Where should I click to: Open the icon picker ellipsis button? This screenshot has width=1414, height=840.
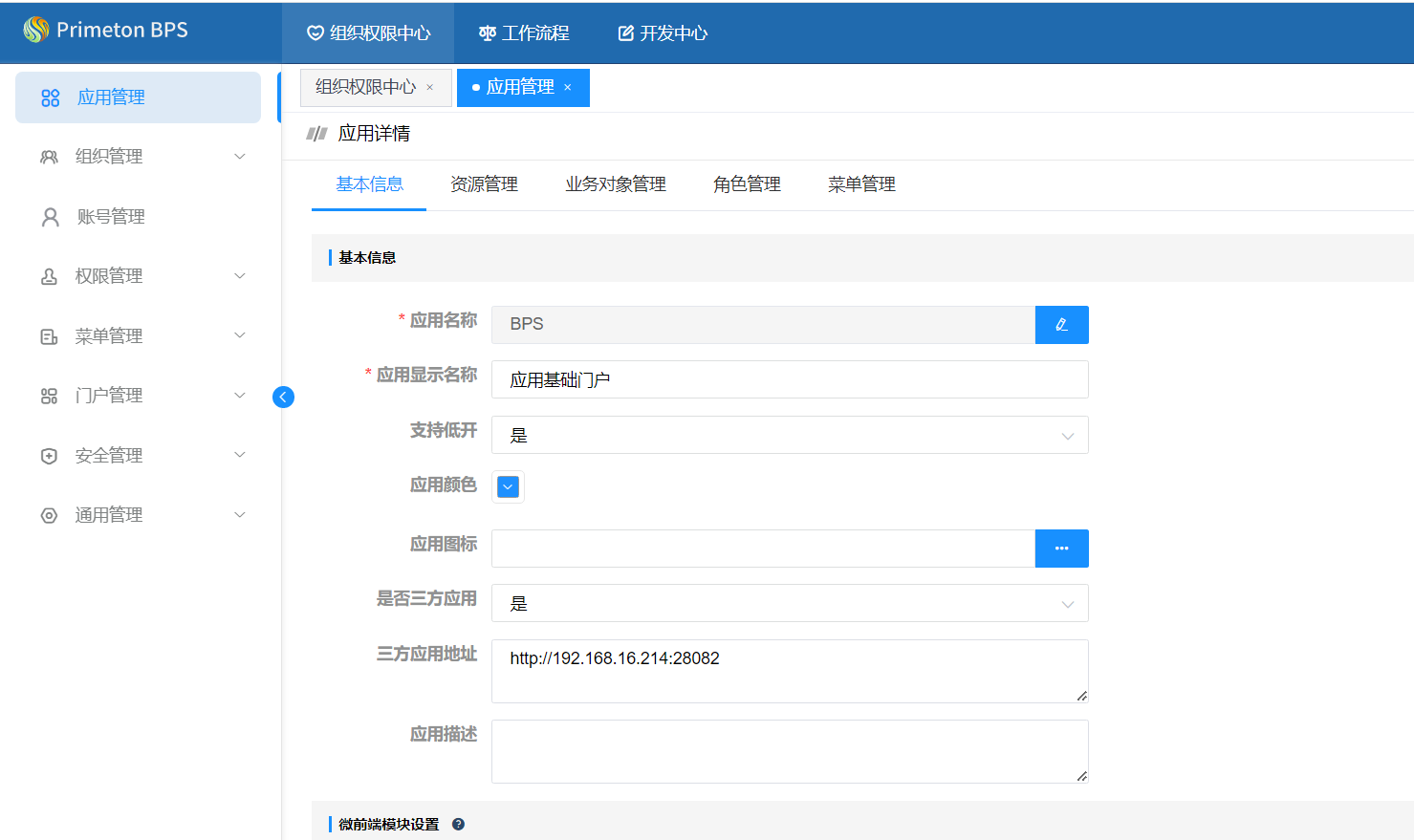1061,549
